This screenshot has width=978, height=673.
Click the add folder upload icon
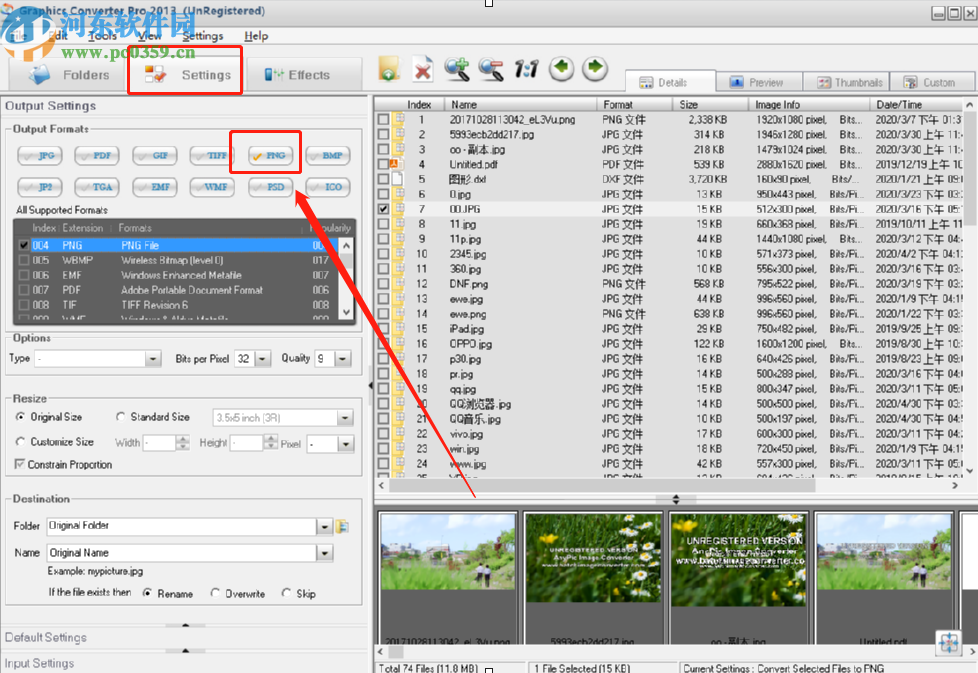tap(389, 68)
